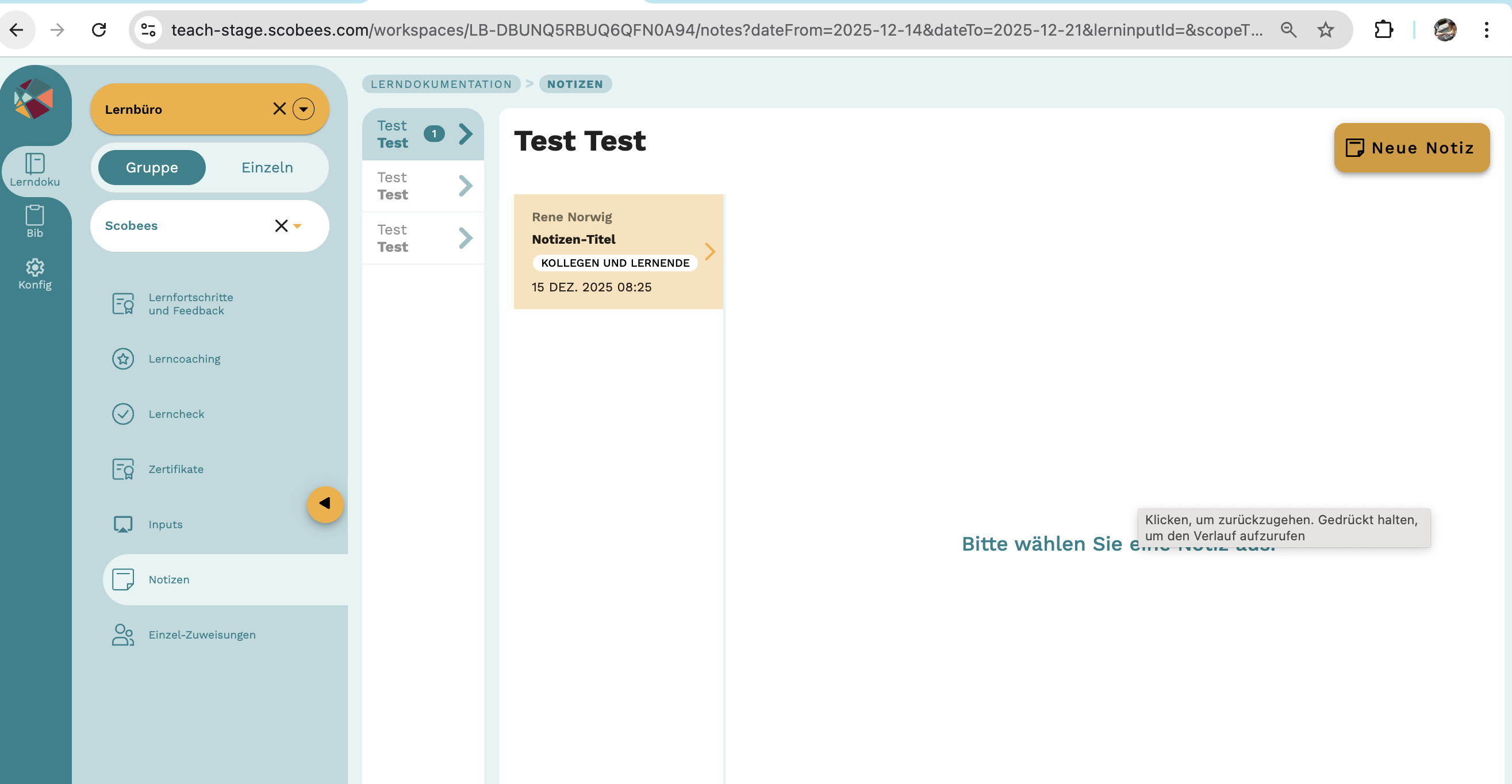Screen dimensions: 1512x784
Task: Go to Lerndokumentation breadcrumb
Action: tap(441, 84)
